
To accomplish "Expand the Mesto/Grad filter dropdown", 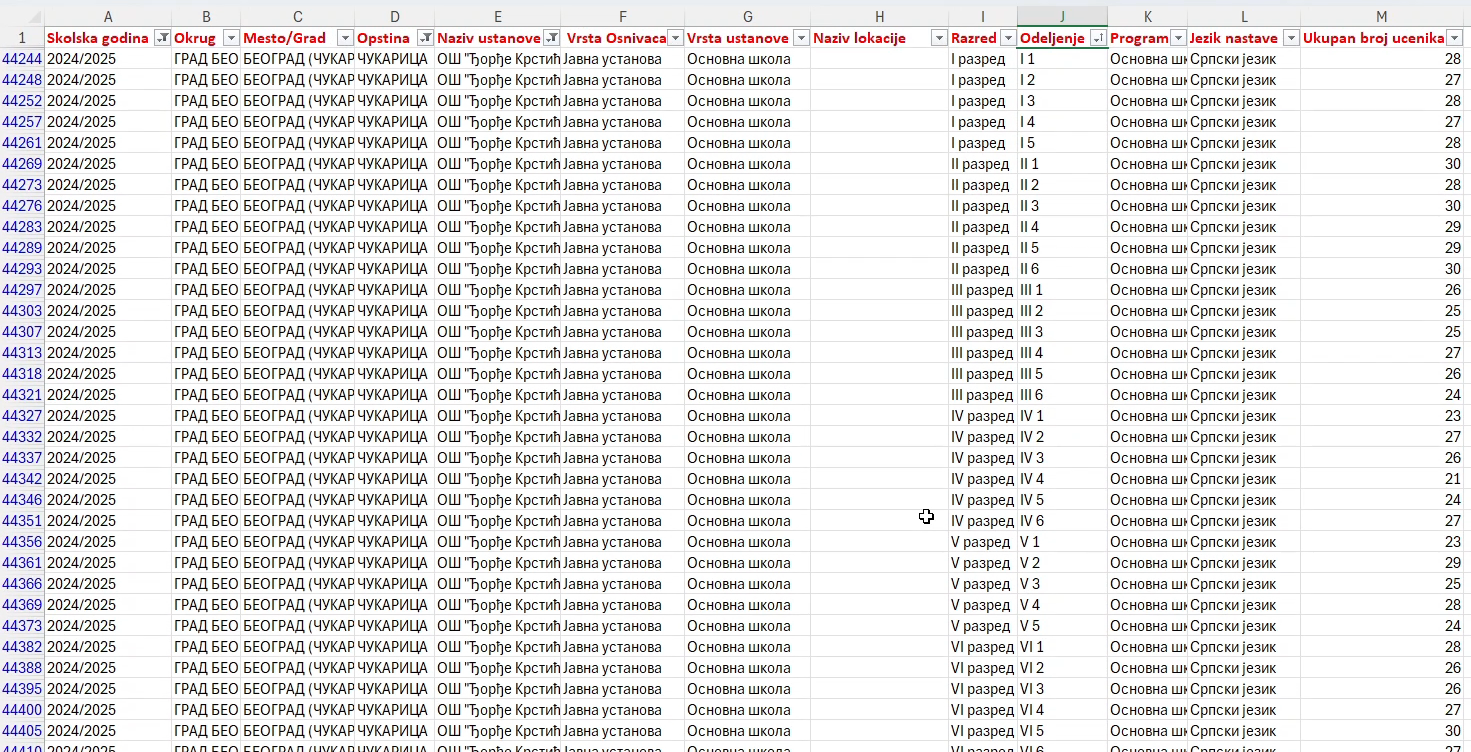I will click(x=345, y=38).
